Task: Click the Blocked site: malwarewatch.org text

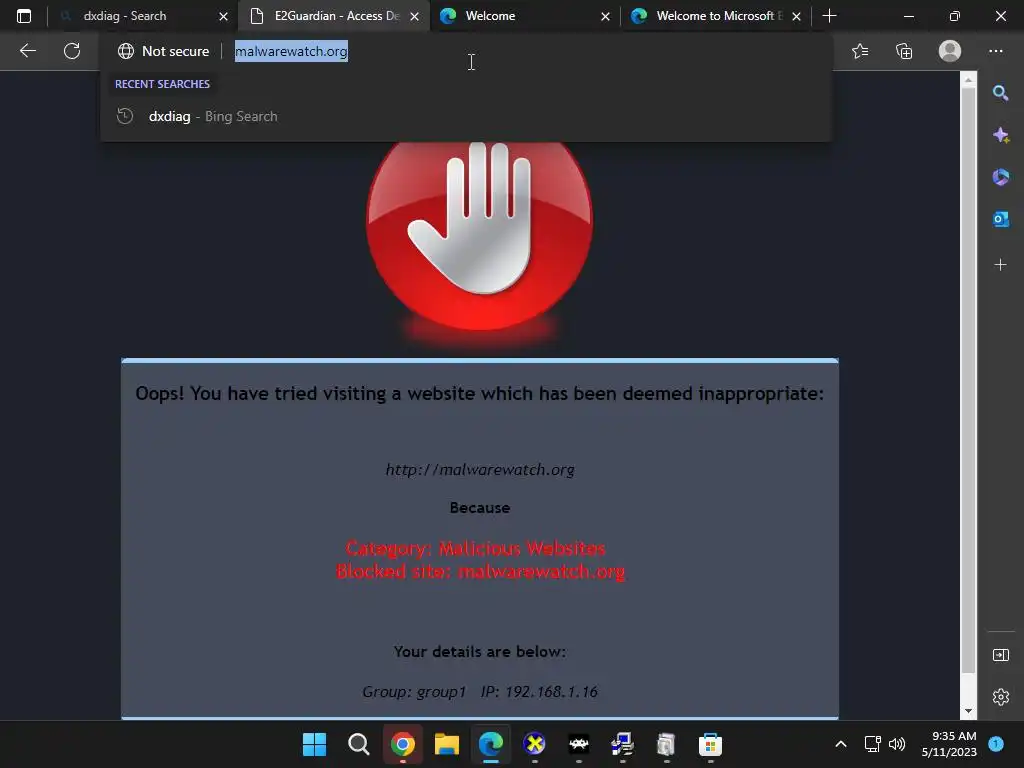Action: click(480, 571)
